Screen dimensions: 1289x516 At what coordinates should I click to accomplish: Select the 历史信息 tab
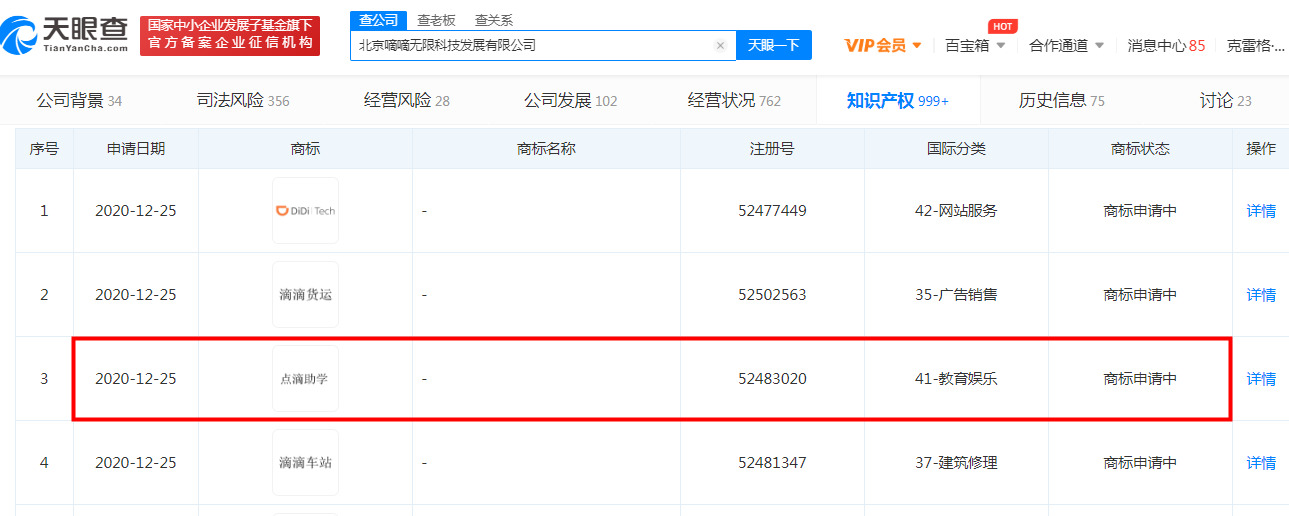point(1062,100)
